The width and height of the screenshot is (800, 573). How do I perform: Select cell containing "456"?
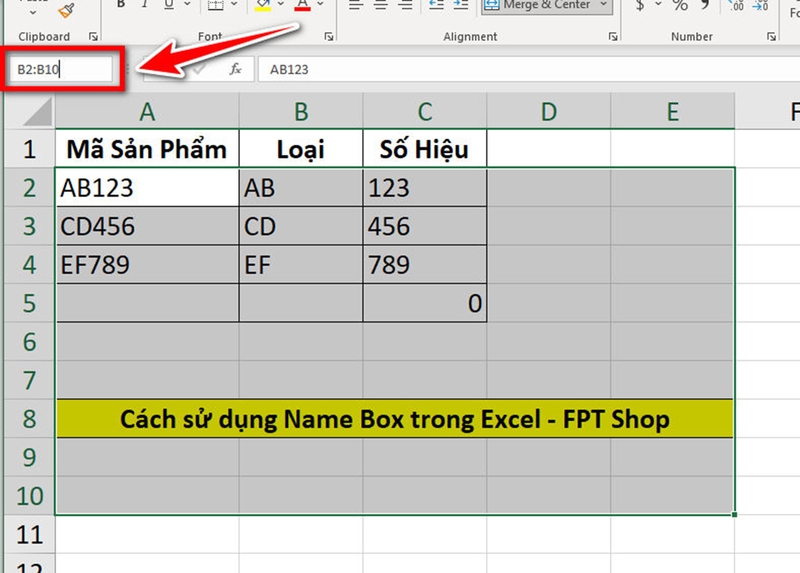(x=425, y=226)
